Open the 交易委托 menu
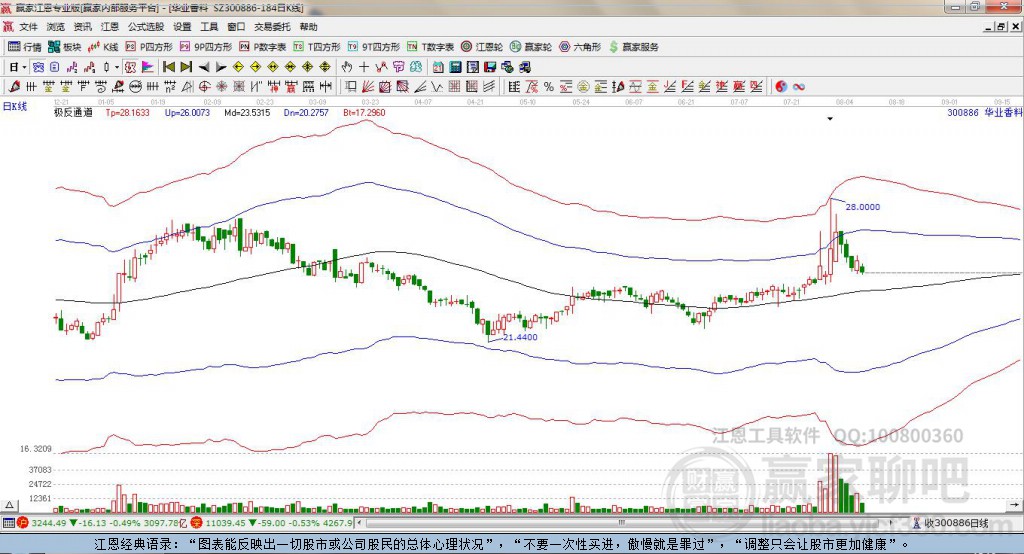This screenshot has width=1024, height=554. click(x=272, y=27)
